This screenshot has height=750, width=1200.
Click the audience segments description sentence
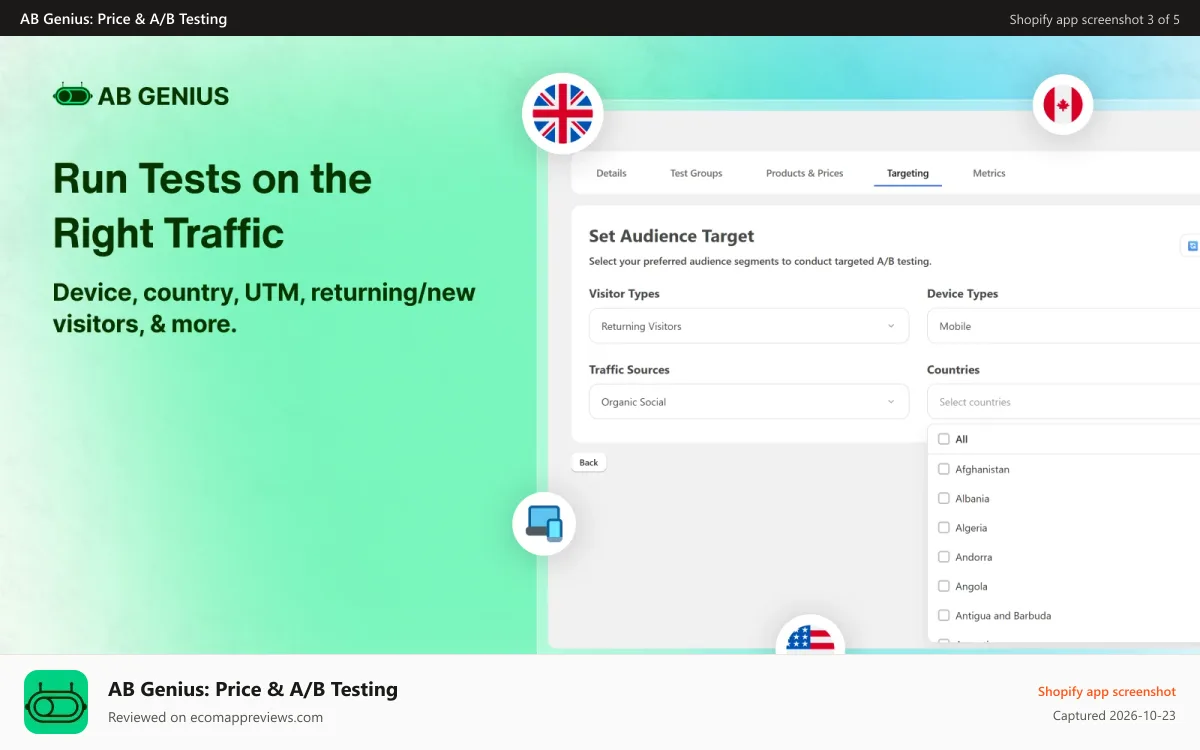click(x=760, y=262)
